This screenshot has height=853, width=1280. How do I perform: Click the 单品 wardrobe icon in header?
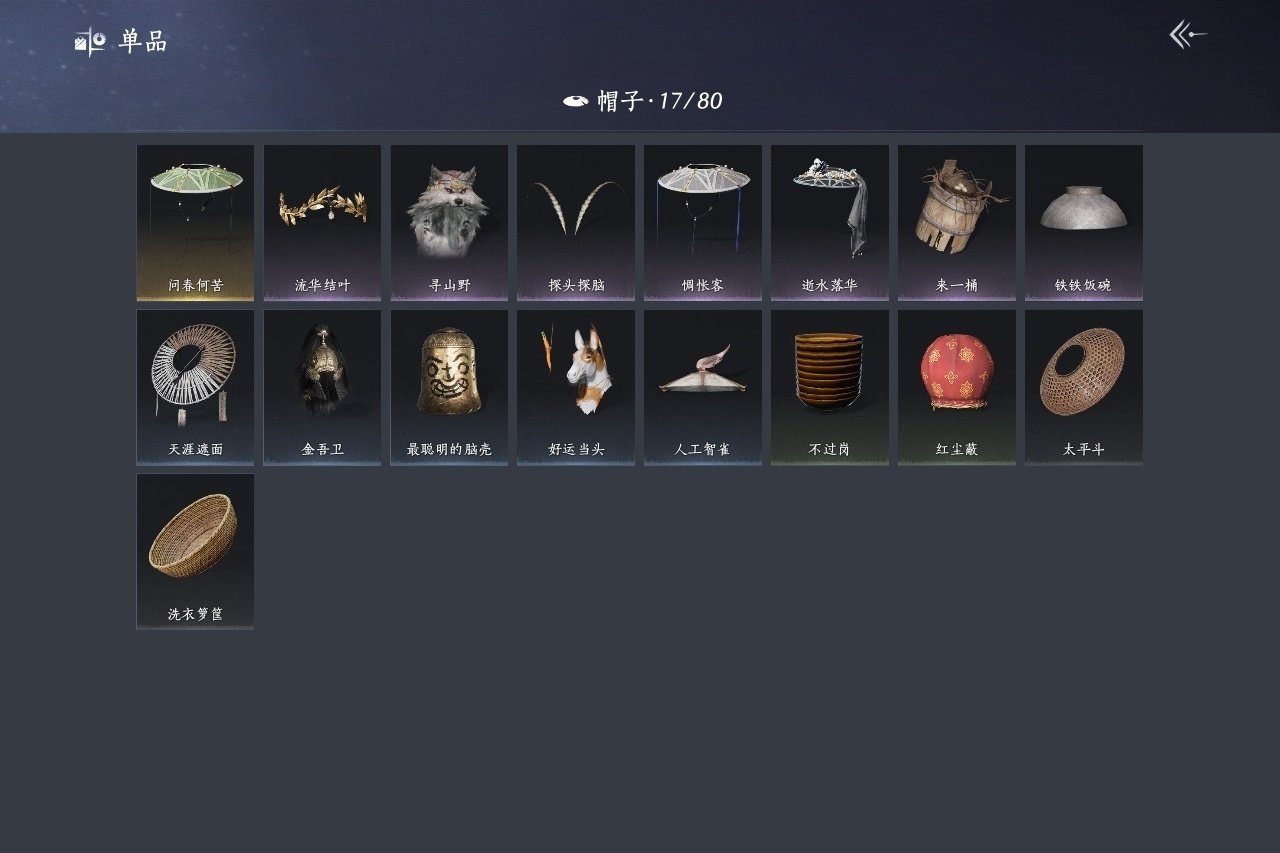click(90, 42)
